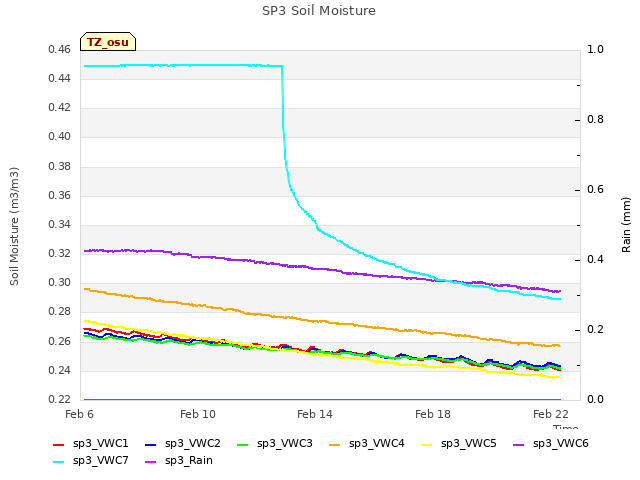Screen dimensions: 640x480
Task: Click the red sp3_VWC1 legend color marker
Action: pos(59,444)
